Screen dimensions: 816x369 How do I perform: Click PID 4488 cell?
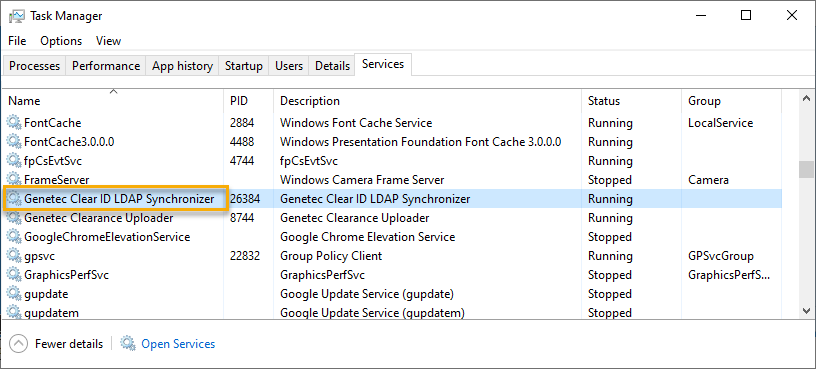click(242, 142)
